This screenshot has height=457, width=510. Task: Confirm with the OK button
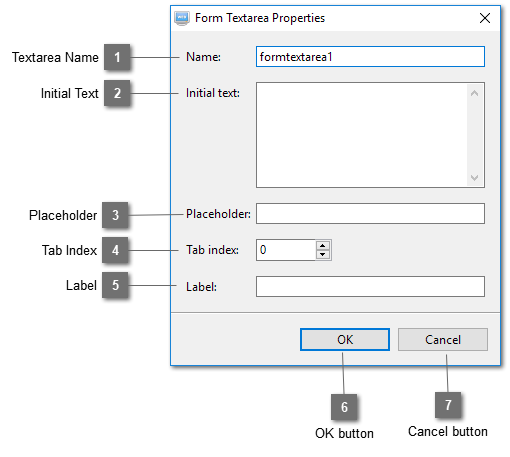345,340
